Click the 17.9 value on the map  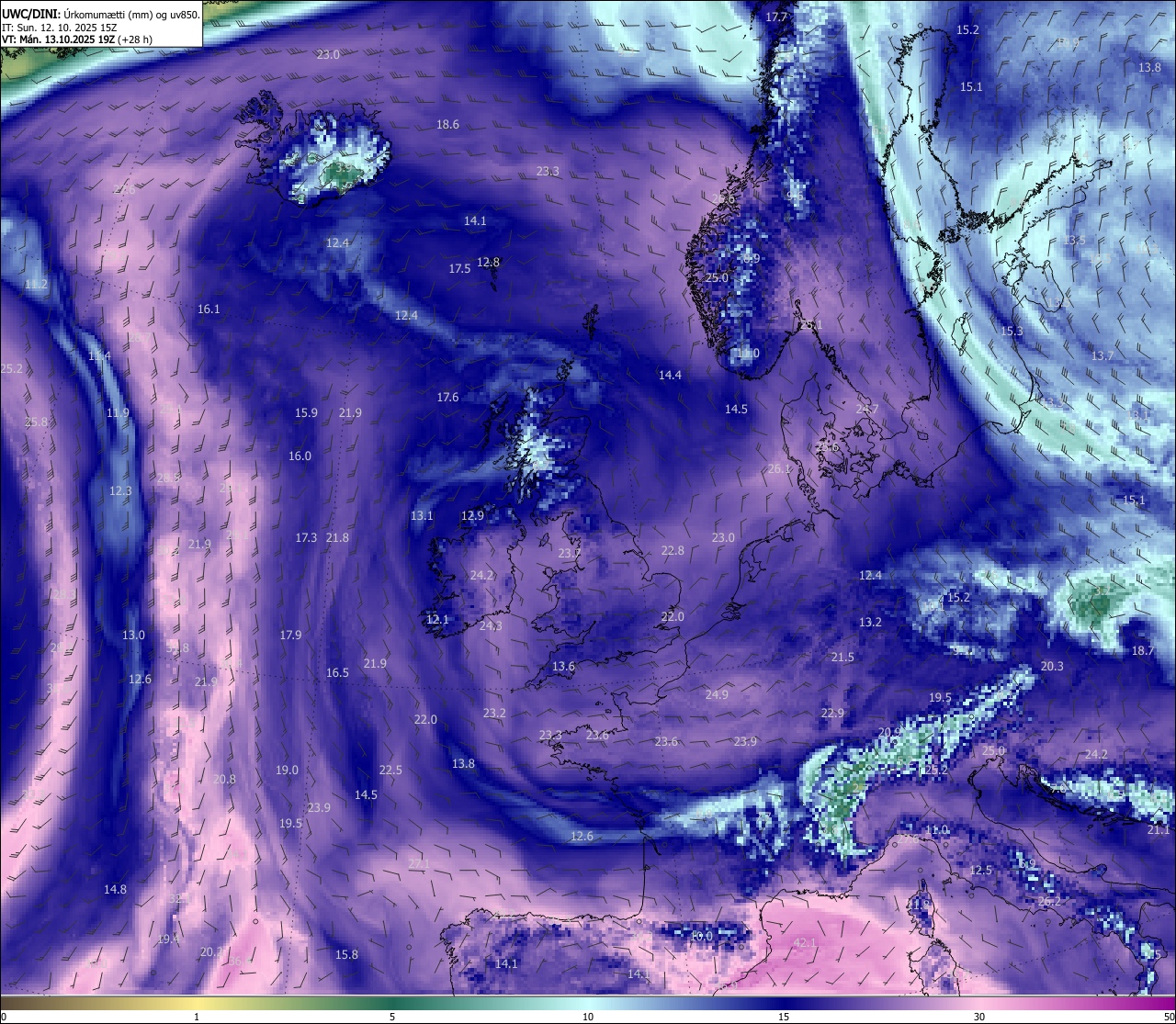click(290, 636)
